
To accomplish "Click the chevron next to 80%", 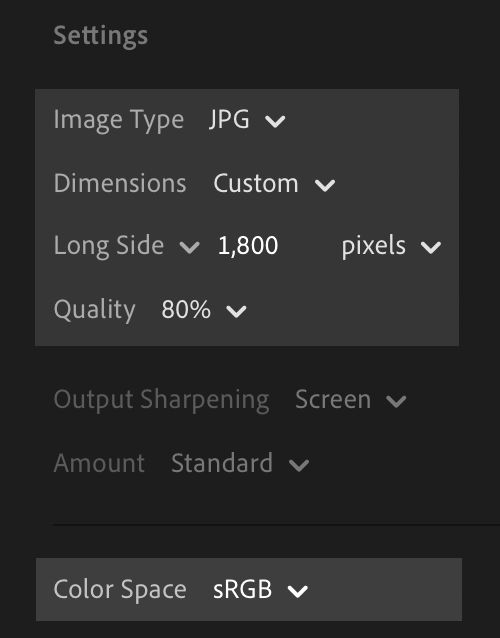I will coord(236,311).
